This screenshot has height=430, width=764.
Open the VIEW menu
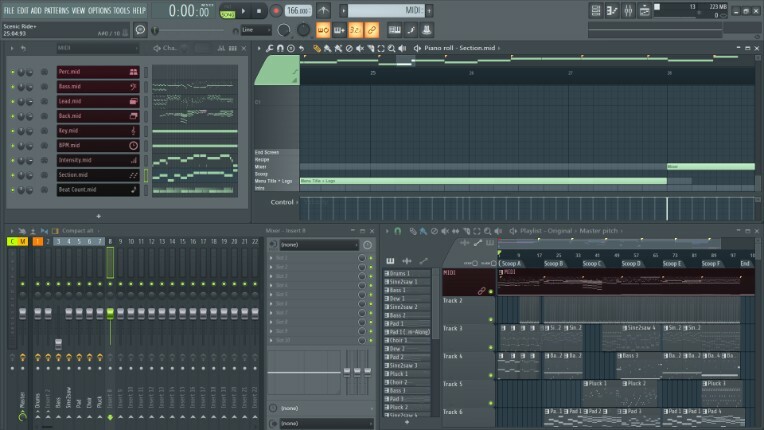(x=78, y=10)
